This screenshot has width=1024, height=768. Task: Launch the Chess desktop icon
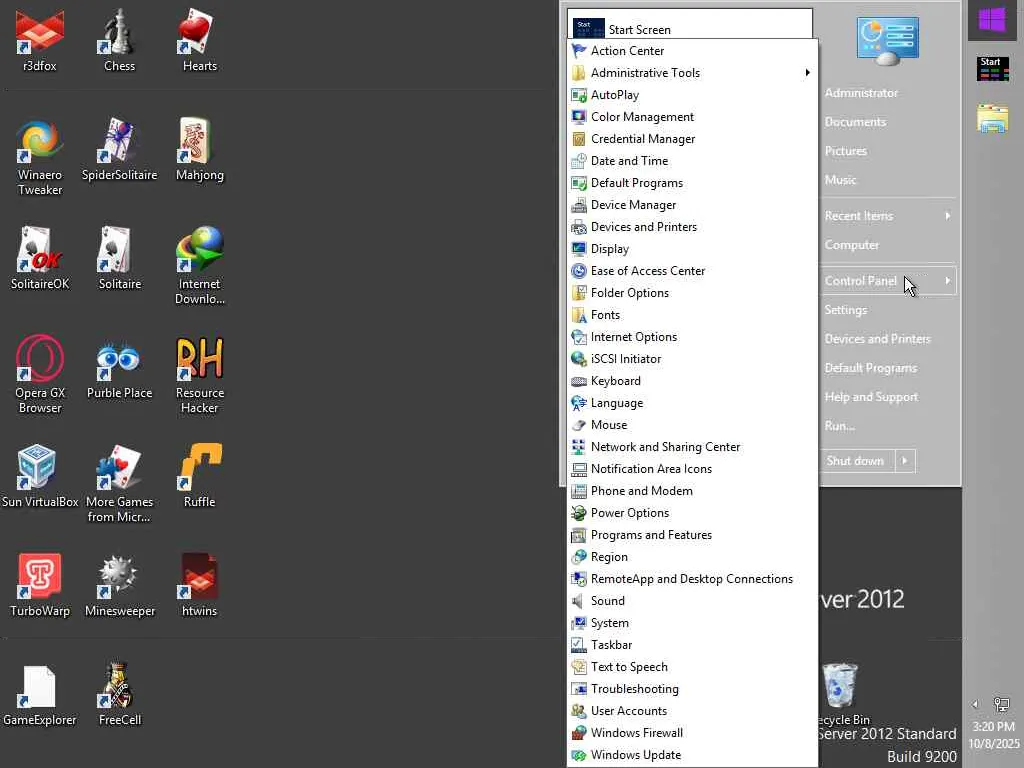pyautogui.click(x=120, y=40)
